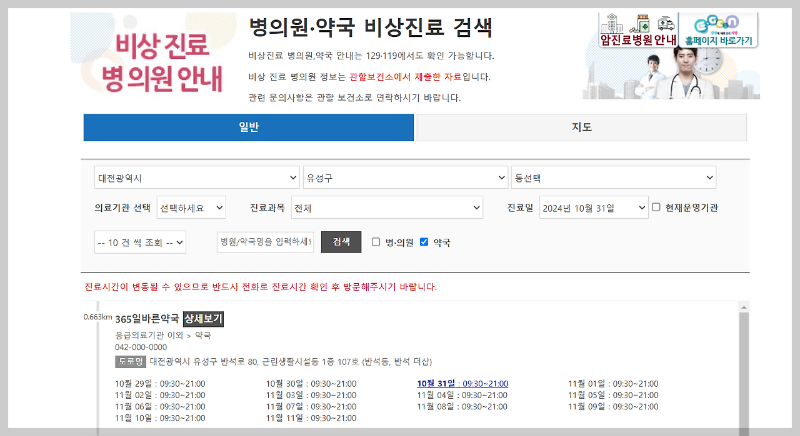Open the 대전광역시 city dropdown
The width and height of the screenshot is (800, 436).
click(197, 177)
